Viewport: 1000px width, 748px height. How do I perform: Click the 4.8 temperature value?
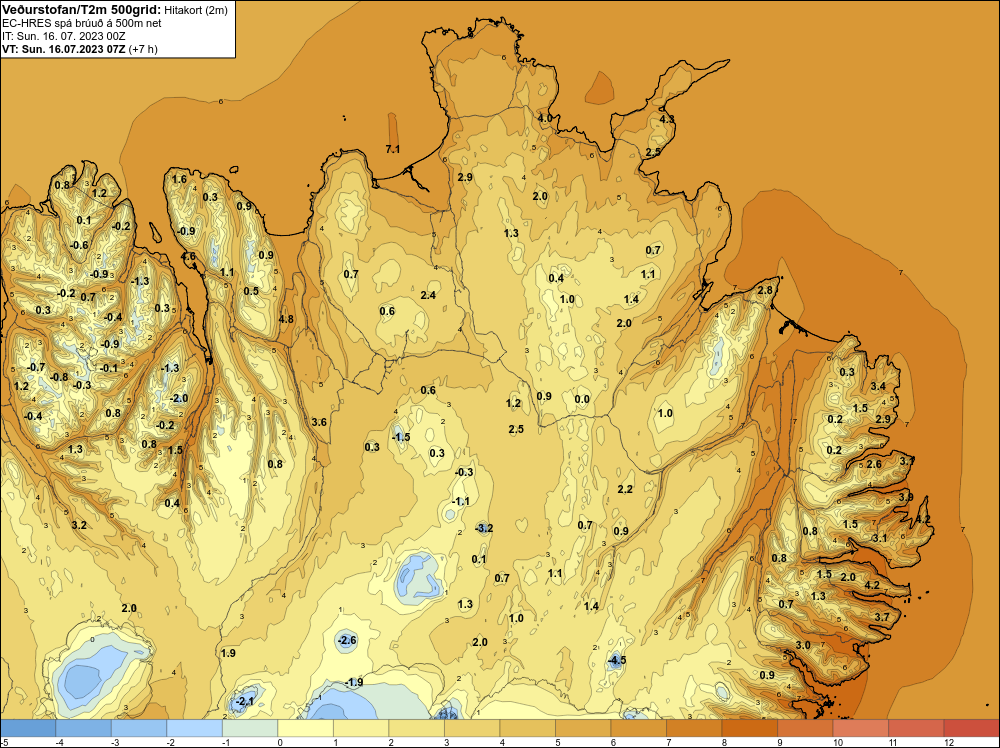tap(286, 319)
